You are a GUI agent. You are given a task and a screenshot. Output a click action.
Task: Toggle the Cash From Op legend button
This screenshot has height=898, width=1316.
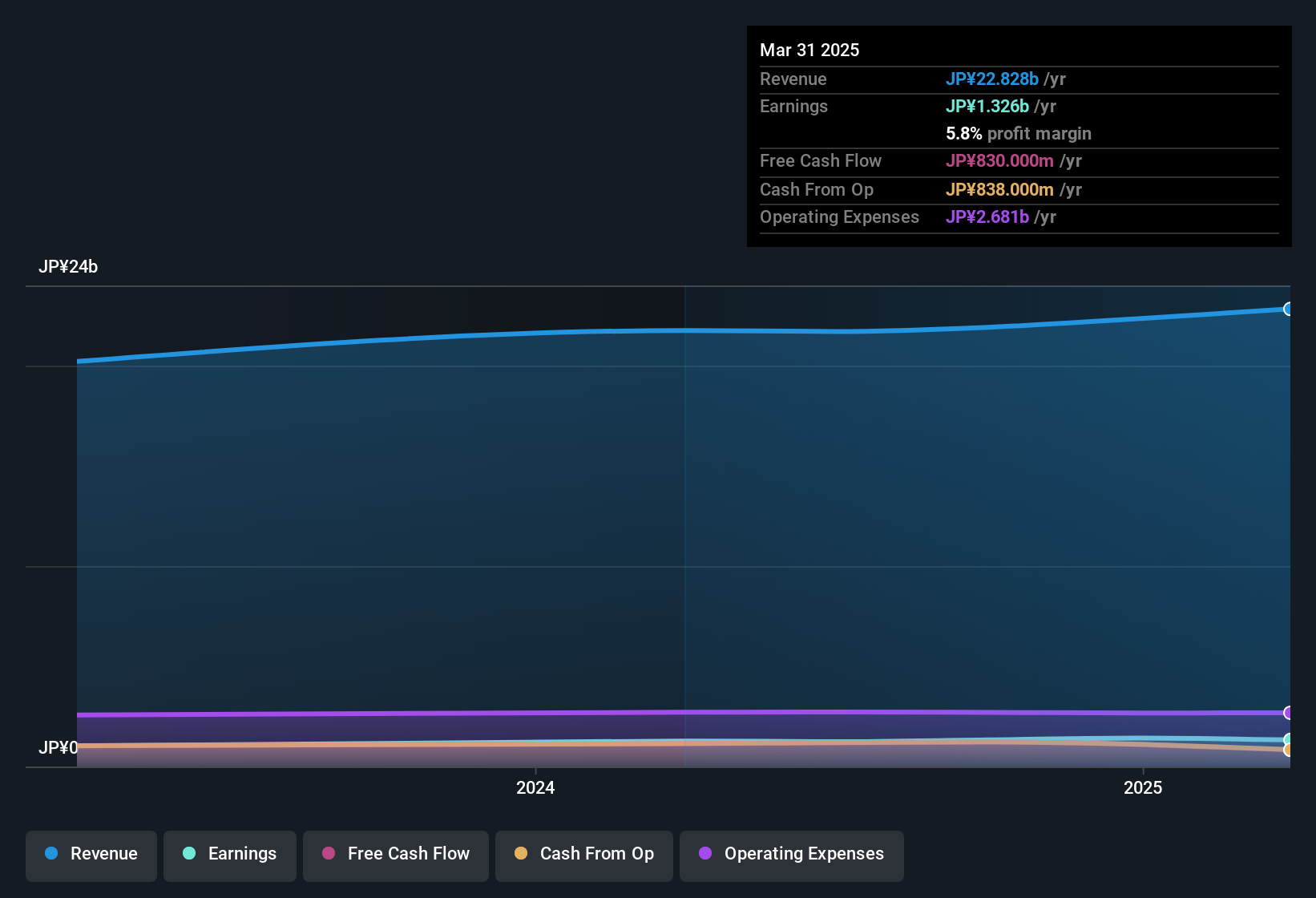coord(584,856)
